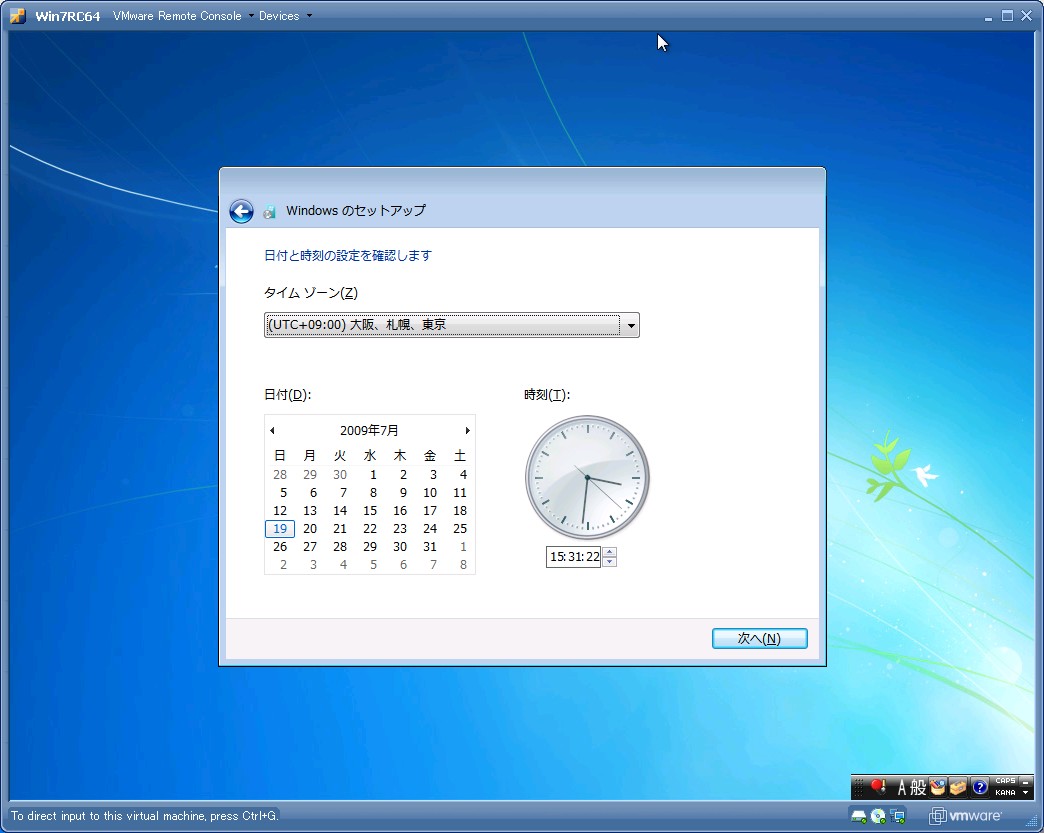Click the vmware logo in status bar
The height and width of the screenshot is (833, 1044).
(965, 816)
